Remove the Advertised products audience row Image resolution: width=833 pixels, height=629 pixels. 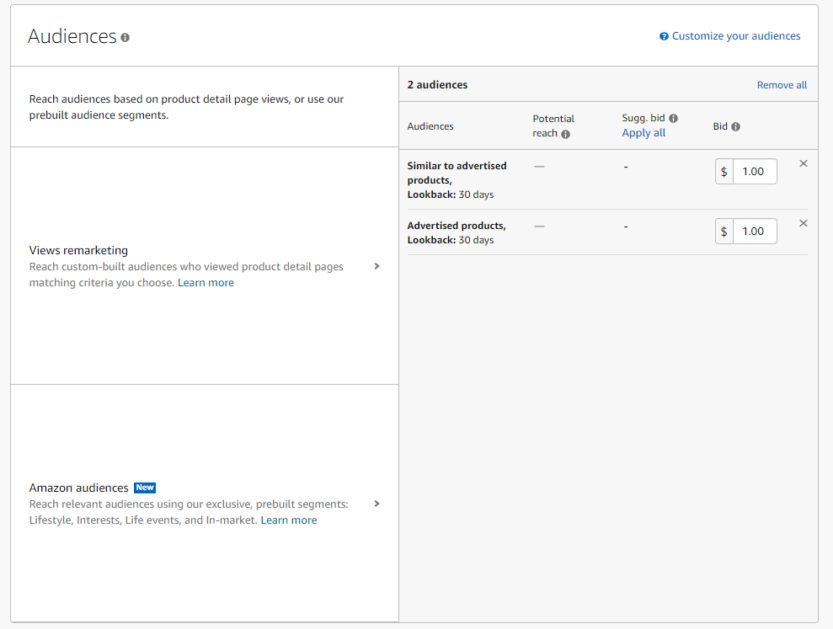(x=803, y=223)
